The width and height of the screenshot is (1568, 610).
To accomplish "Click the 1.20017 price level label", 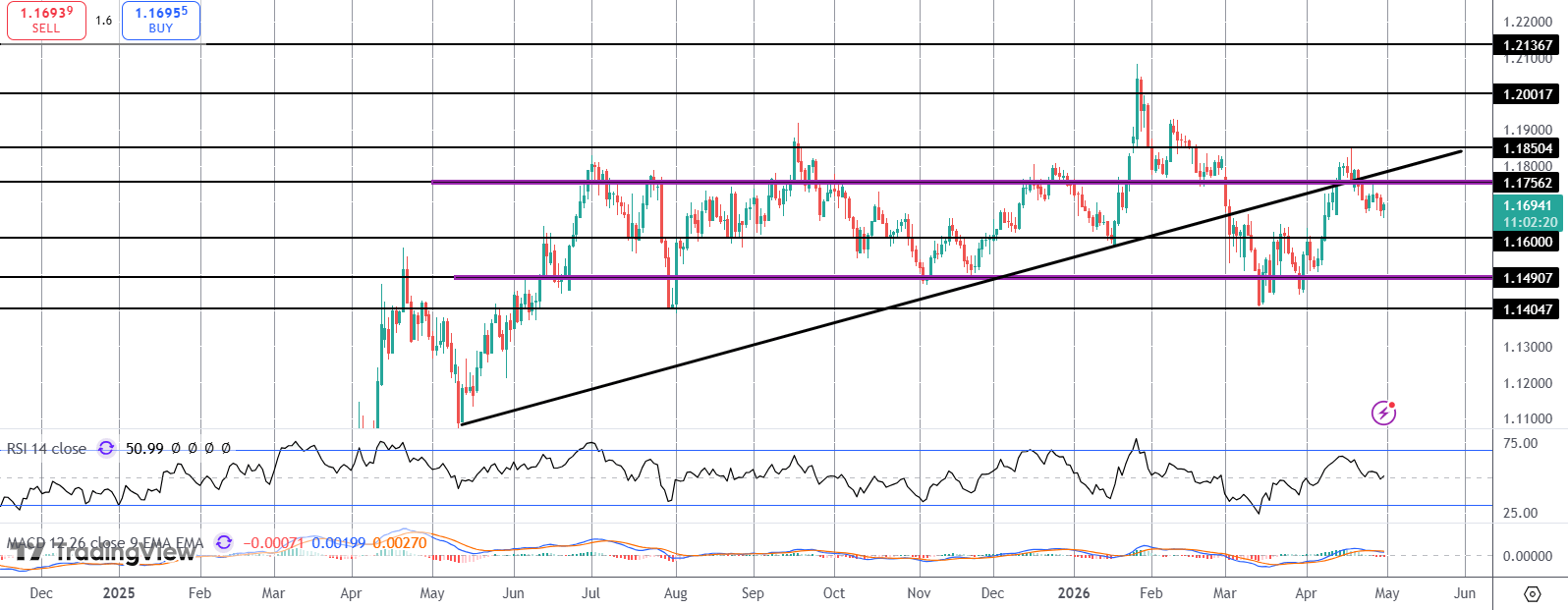I will (1528, 94).
